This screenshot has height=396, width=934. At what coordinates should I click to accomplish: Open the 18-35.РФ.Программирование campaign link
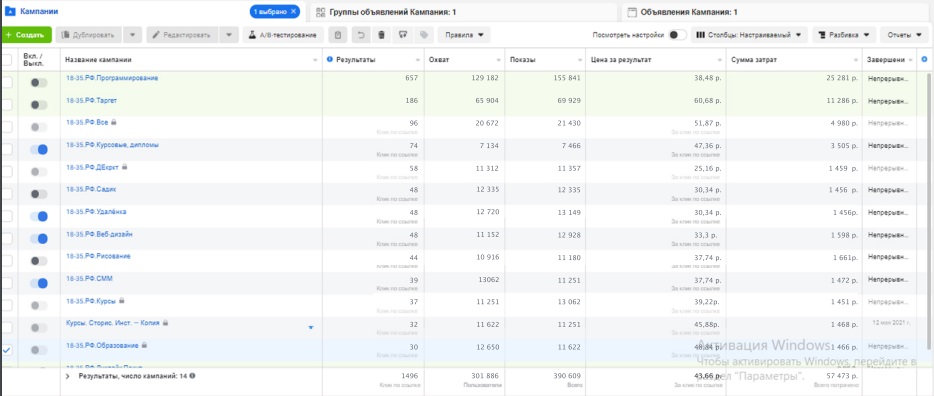(112, 78)
